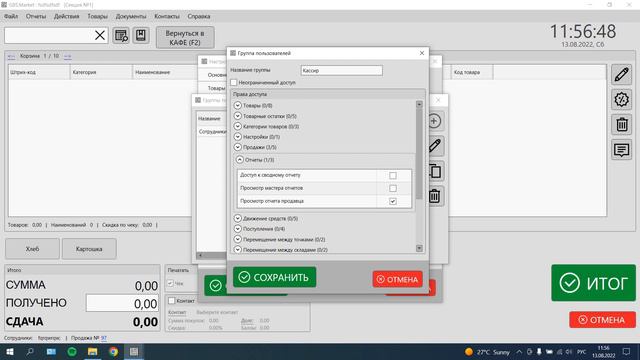Expand 'Товары (0/8)' permissions section
Image resolution: width=640 pixels, height=360 pixels.
coord(238,105)
